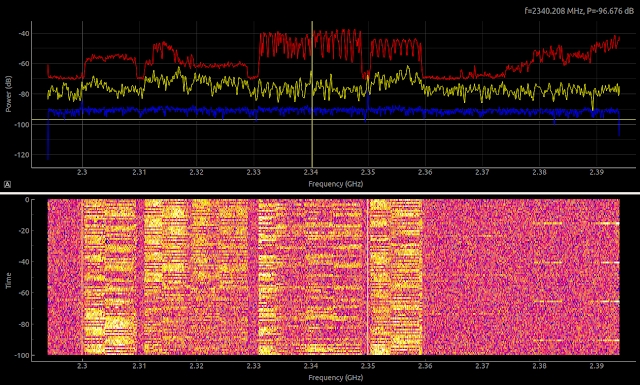
Task: Click the spectrum plot 'Frequency (GHz)' axis label
Action: (x=336, y=184)
